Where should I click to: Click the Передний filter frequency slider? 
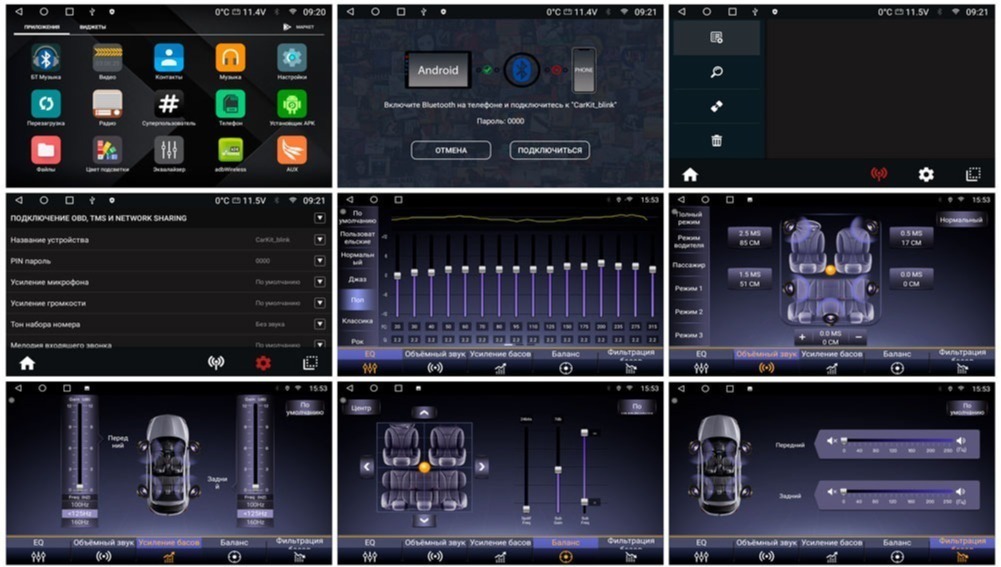coord(897,441)
